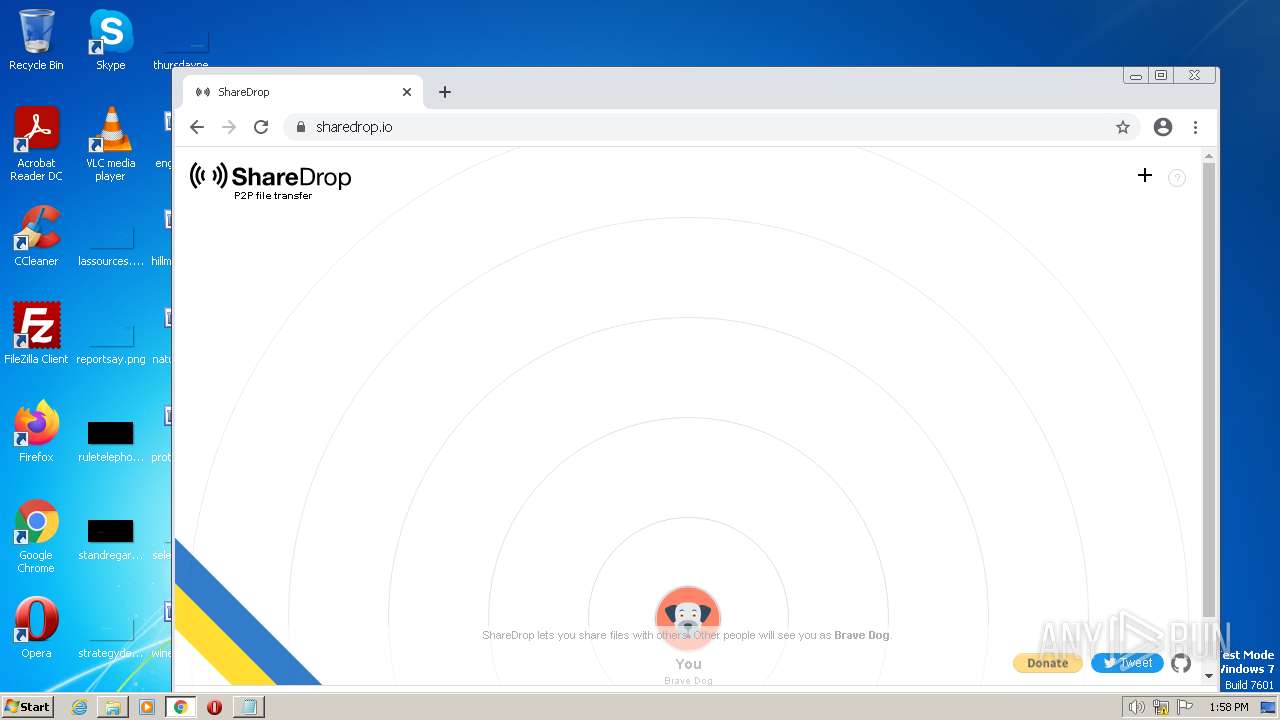1280x720 pixels.
Task: Click the Tweet button
Action: [1127, 663]
